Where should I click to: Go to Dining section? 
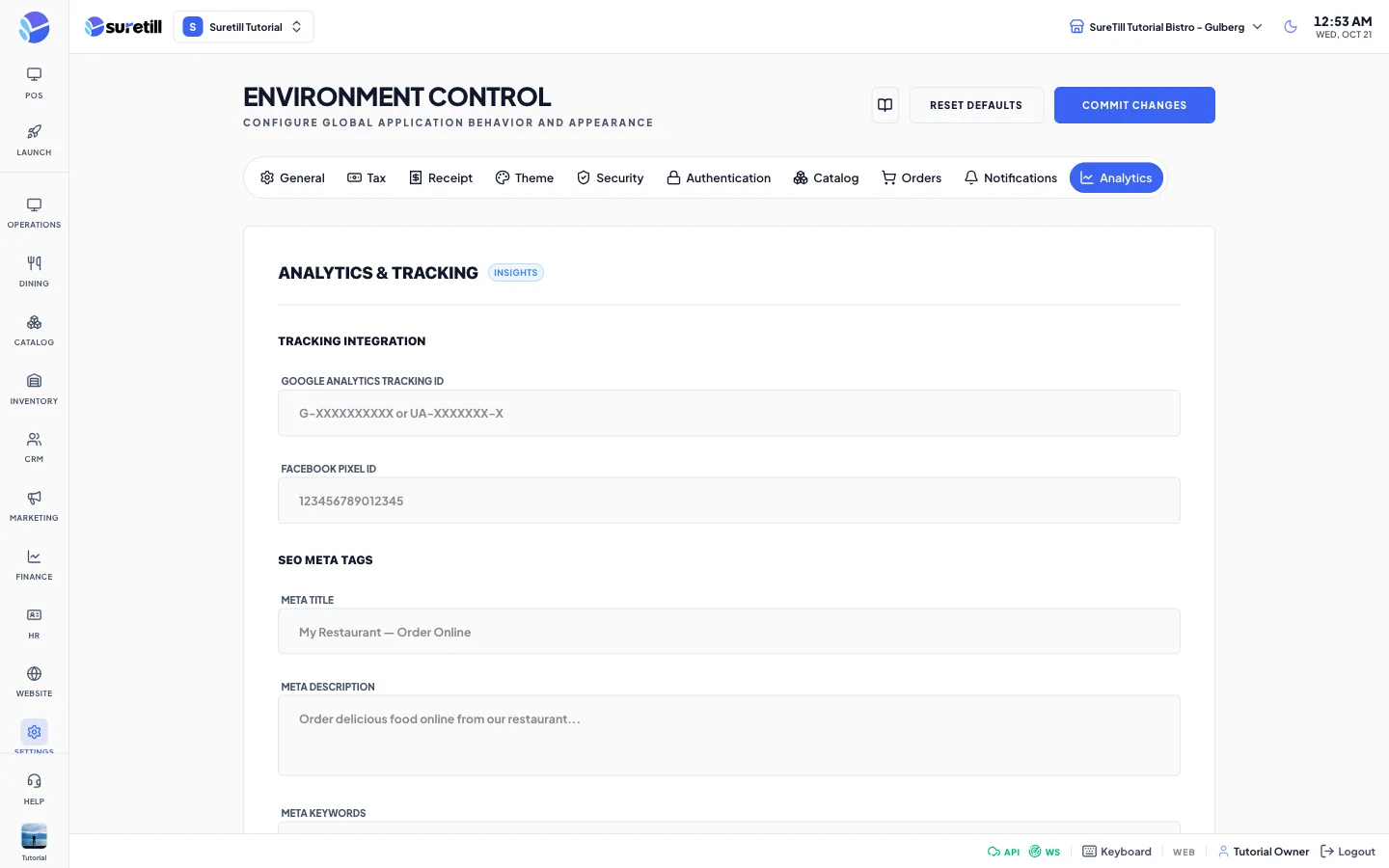click(x=34, y=272)
